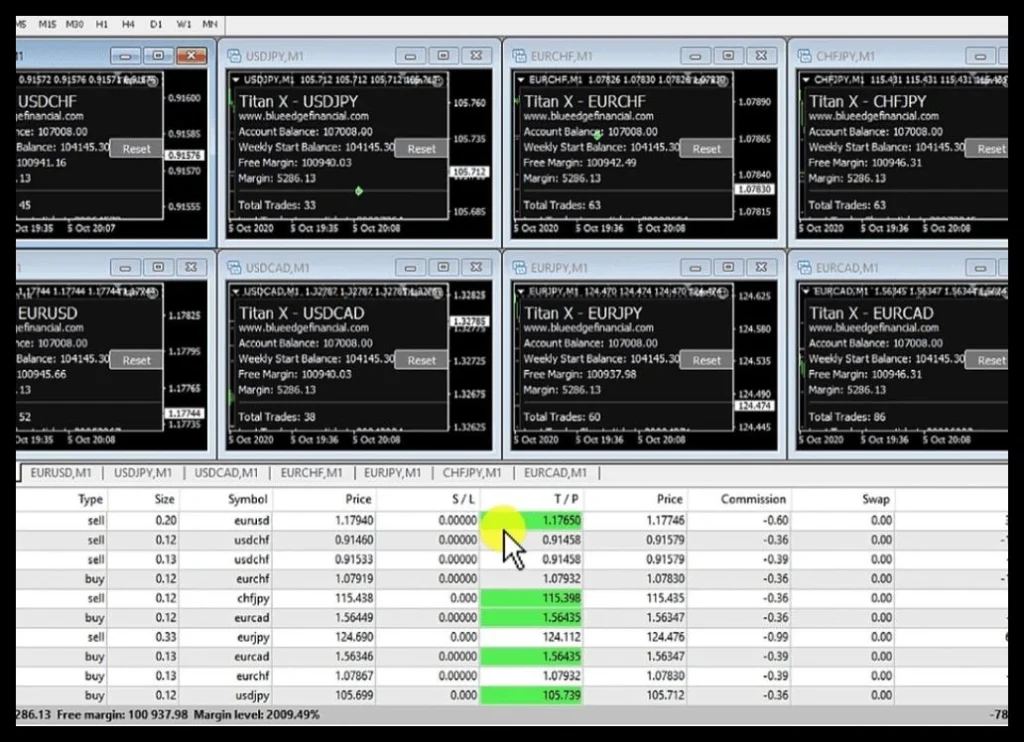Collapse the EURCHF chart header triangle

520,80
